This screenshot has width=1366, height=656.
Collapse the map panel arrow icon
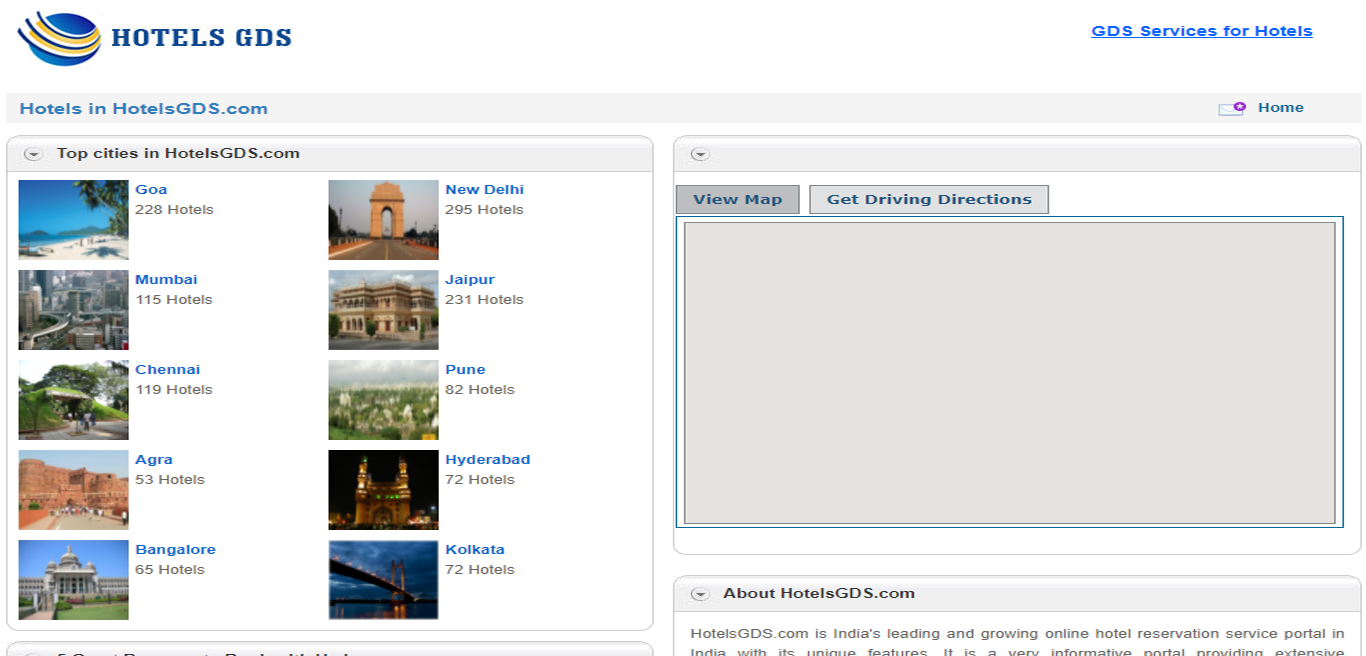(x=700, y=154)
